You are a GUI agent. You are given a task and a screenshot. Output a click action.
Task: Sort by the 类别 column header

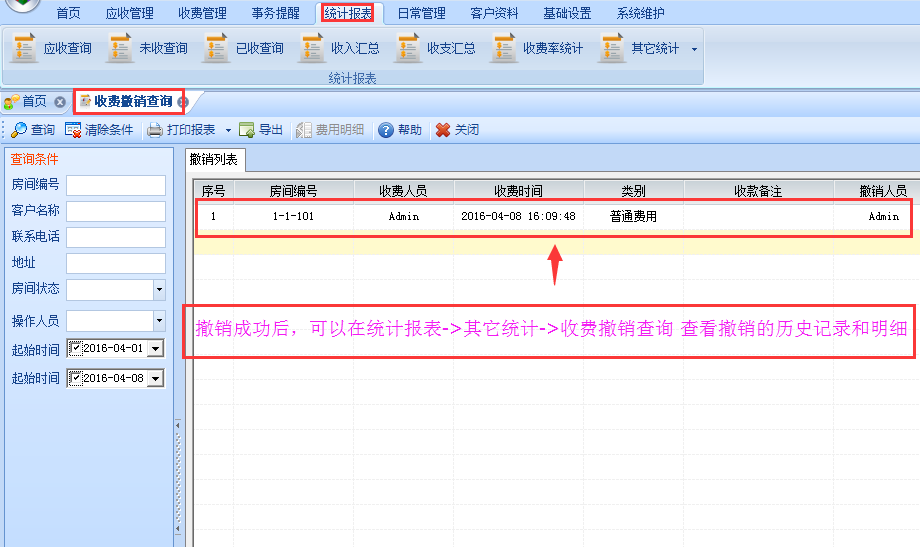point(633,191)
